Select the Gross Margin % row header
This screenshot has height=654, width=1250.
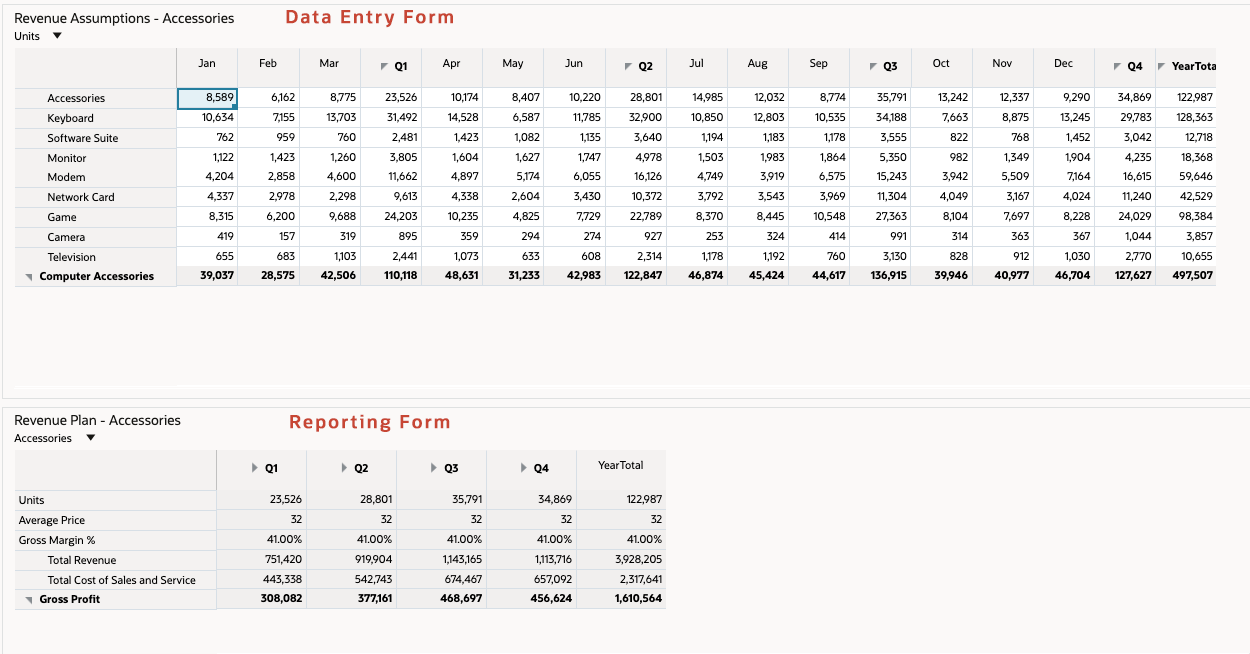click(x=115, y=540)
